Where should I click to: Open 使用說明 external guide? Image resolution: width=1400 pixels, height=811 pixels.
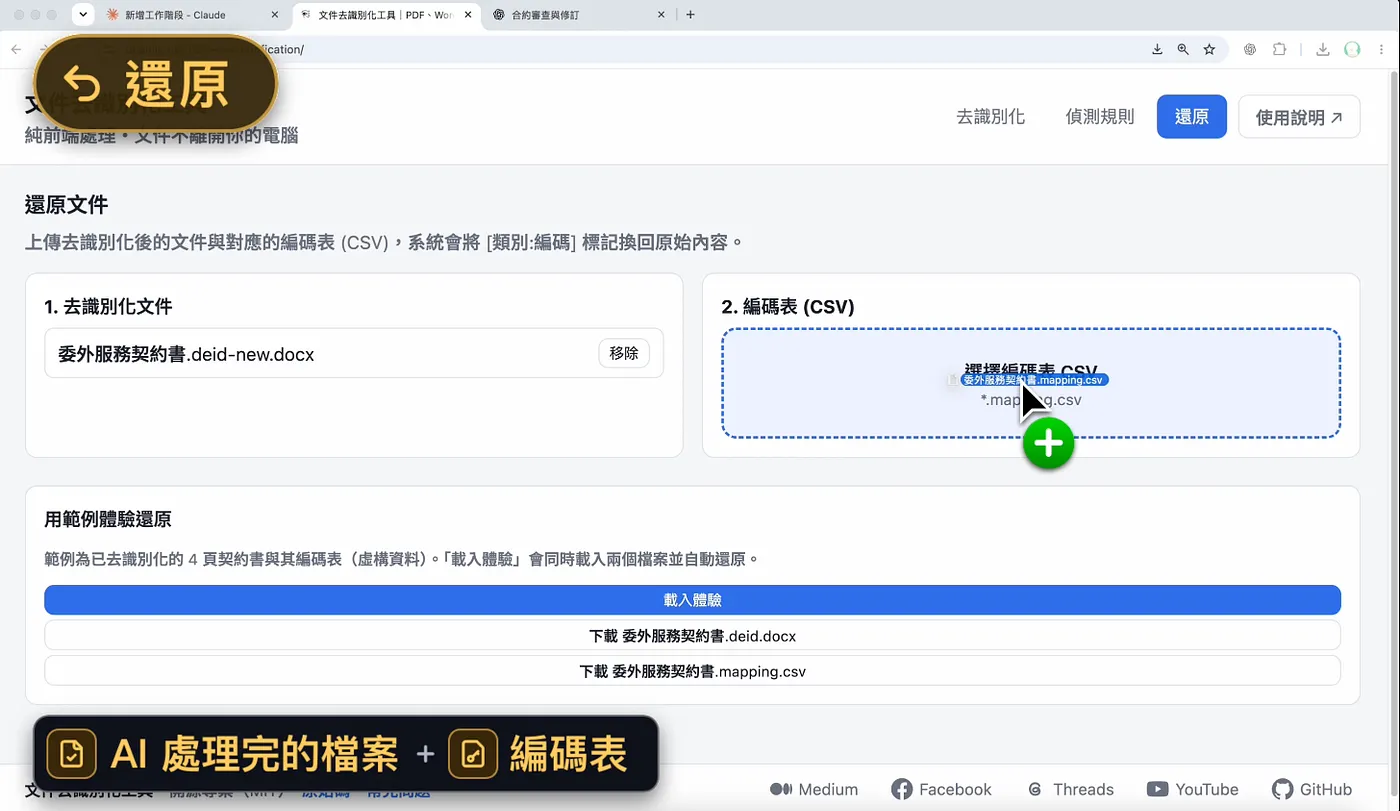1299,117
